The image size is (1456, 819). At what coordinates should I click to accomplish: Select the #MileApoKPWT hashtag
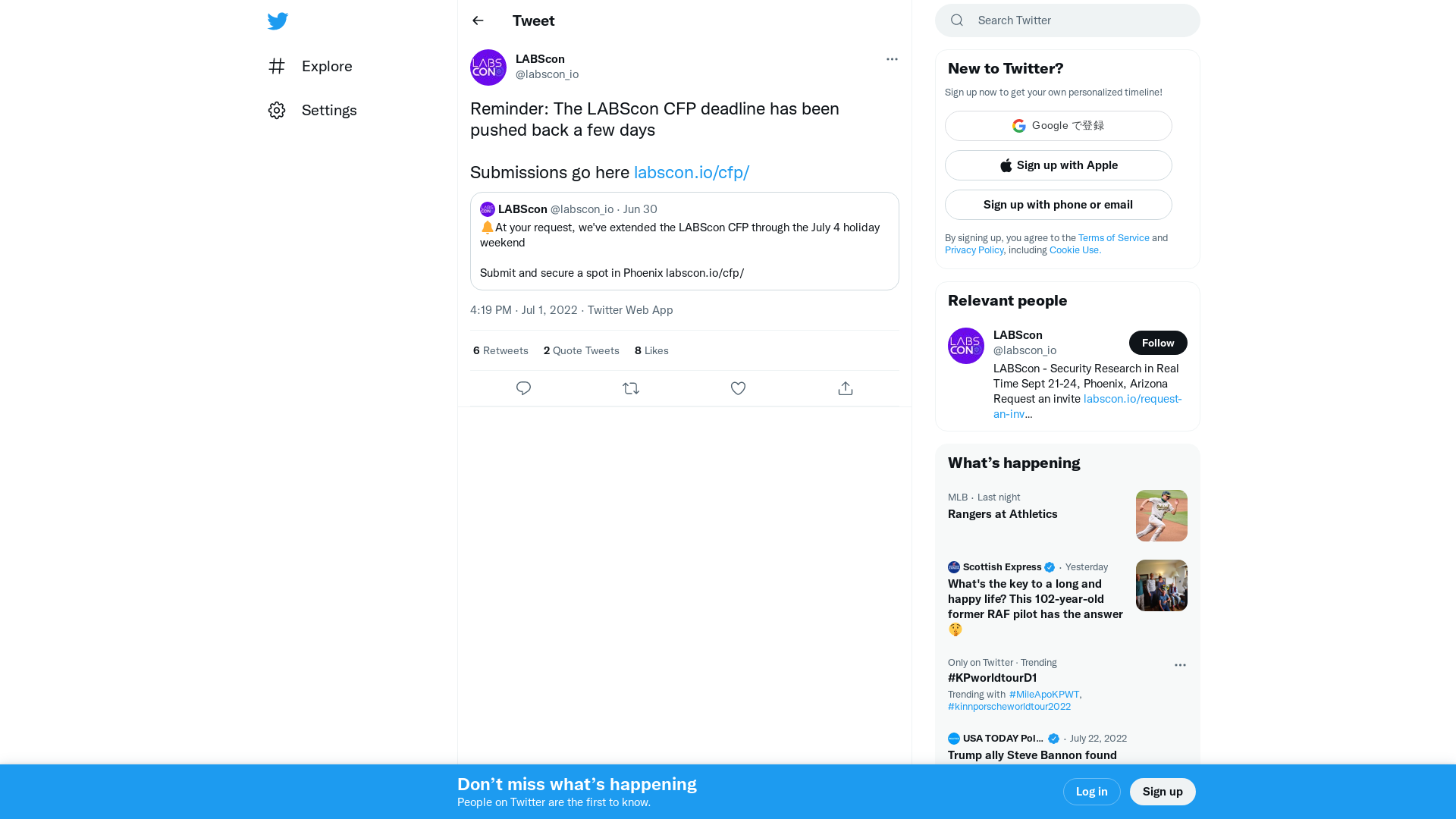[x=1043, y=695]
